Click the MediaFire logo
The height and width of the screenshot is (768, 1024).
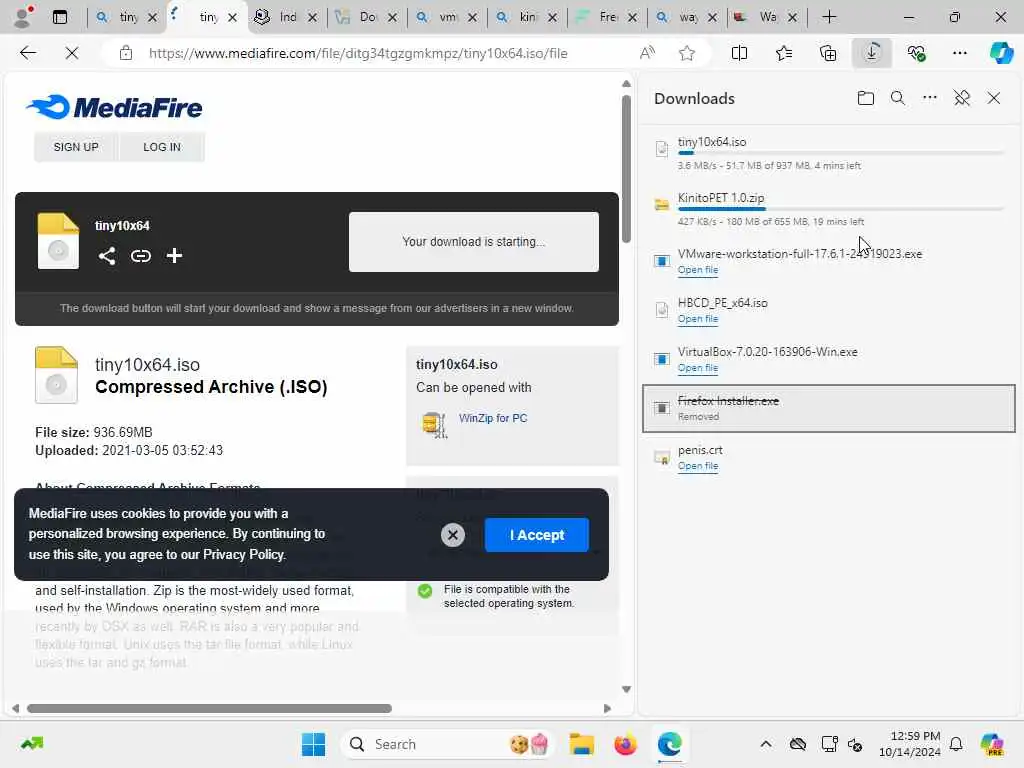114,107
